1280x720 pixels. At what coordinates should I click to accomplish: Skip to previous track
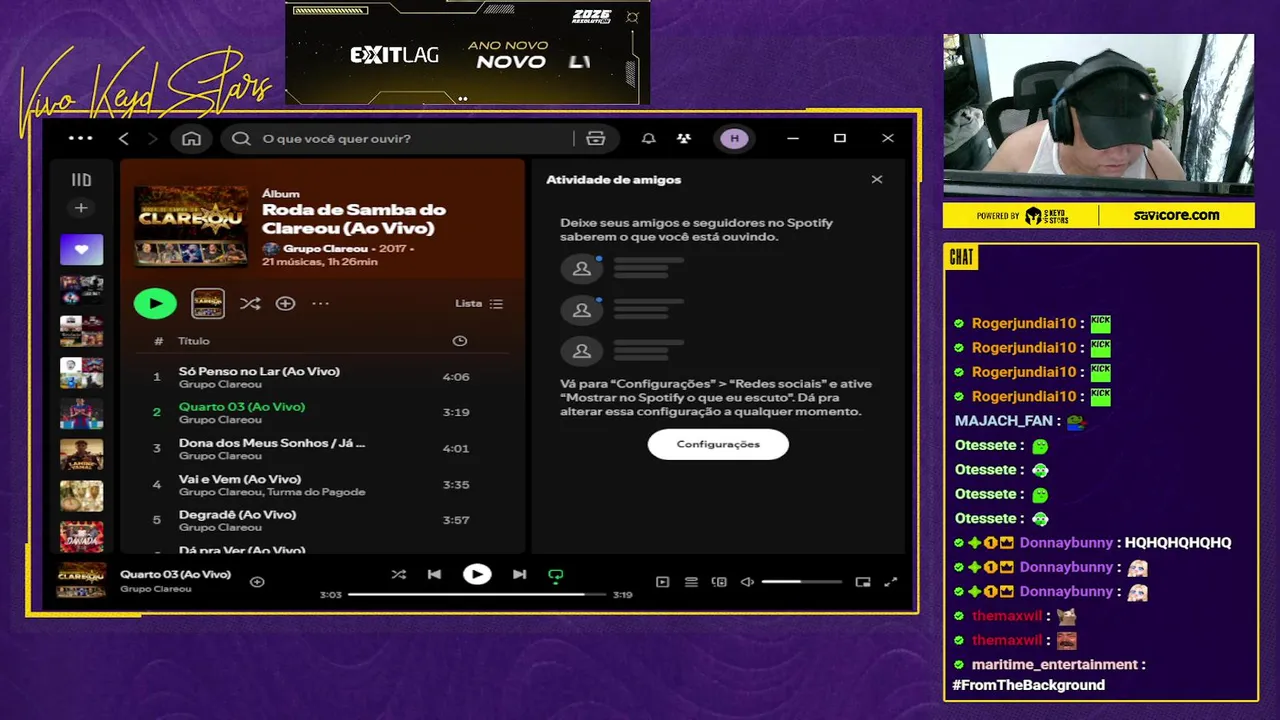434,574
